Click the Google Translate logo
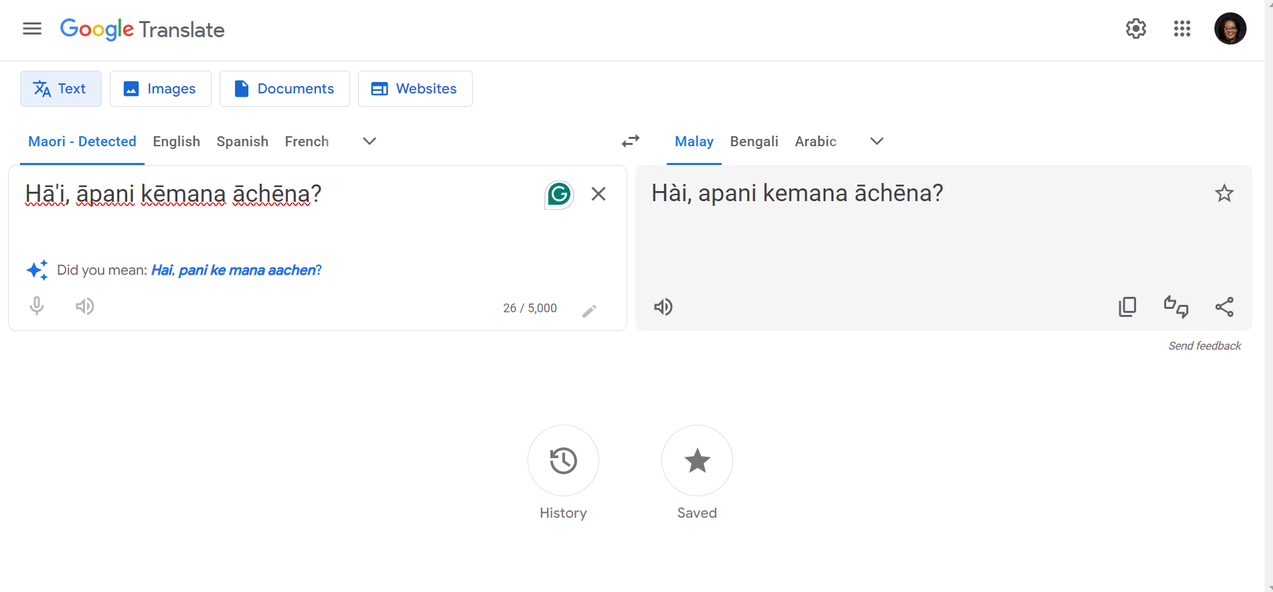Viewport: 1273px width, 592px height. (142, 29)
